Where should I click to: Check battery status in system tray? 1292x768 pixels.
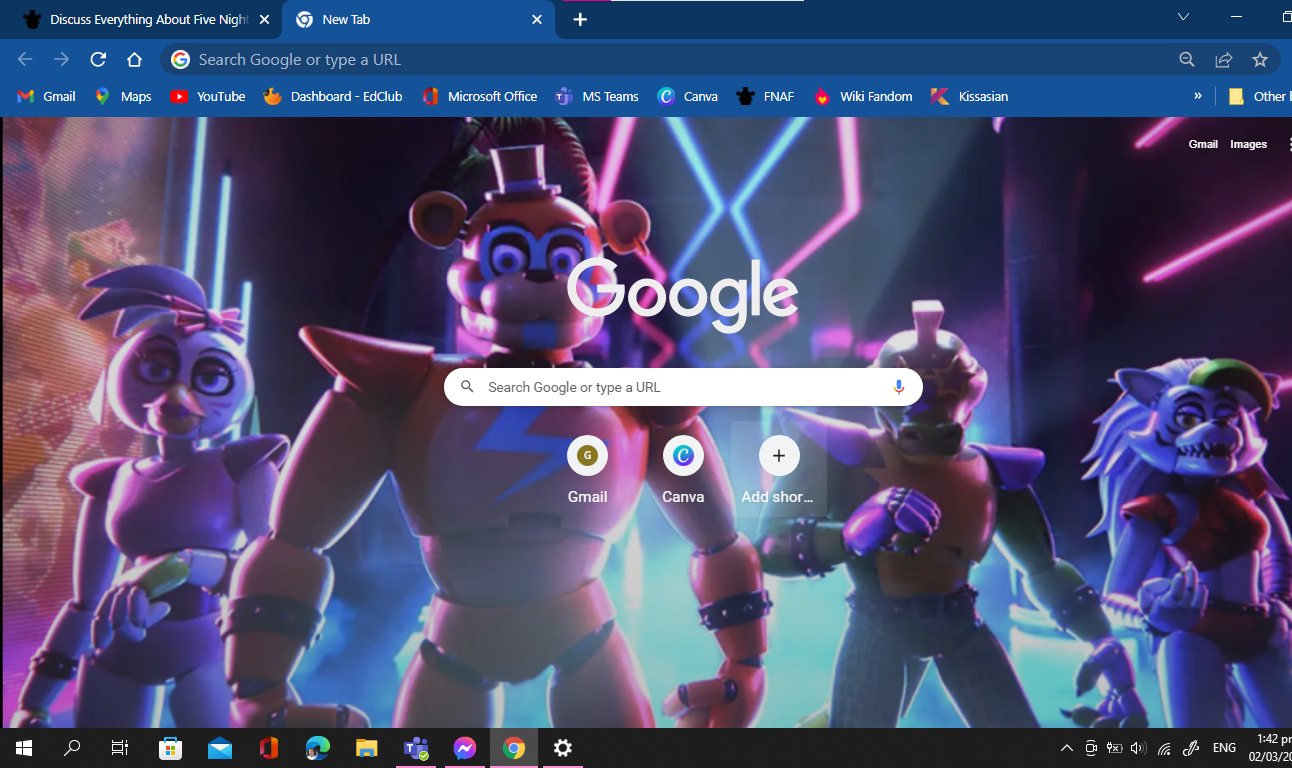point(1114,748)
